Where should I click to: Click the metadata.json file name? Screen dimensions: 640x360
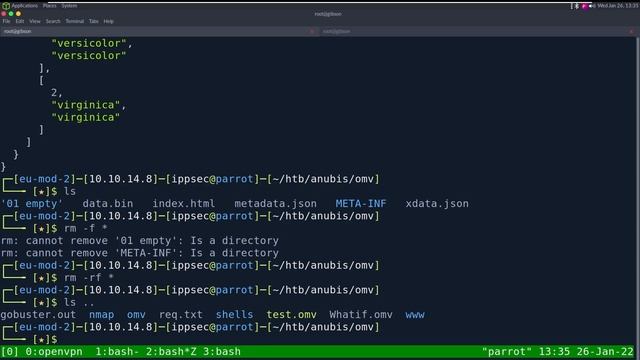tap(276, 204)
